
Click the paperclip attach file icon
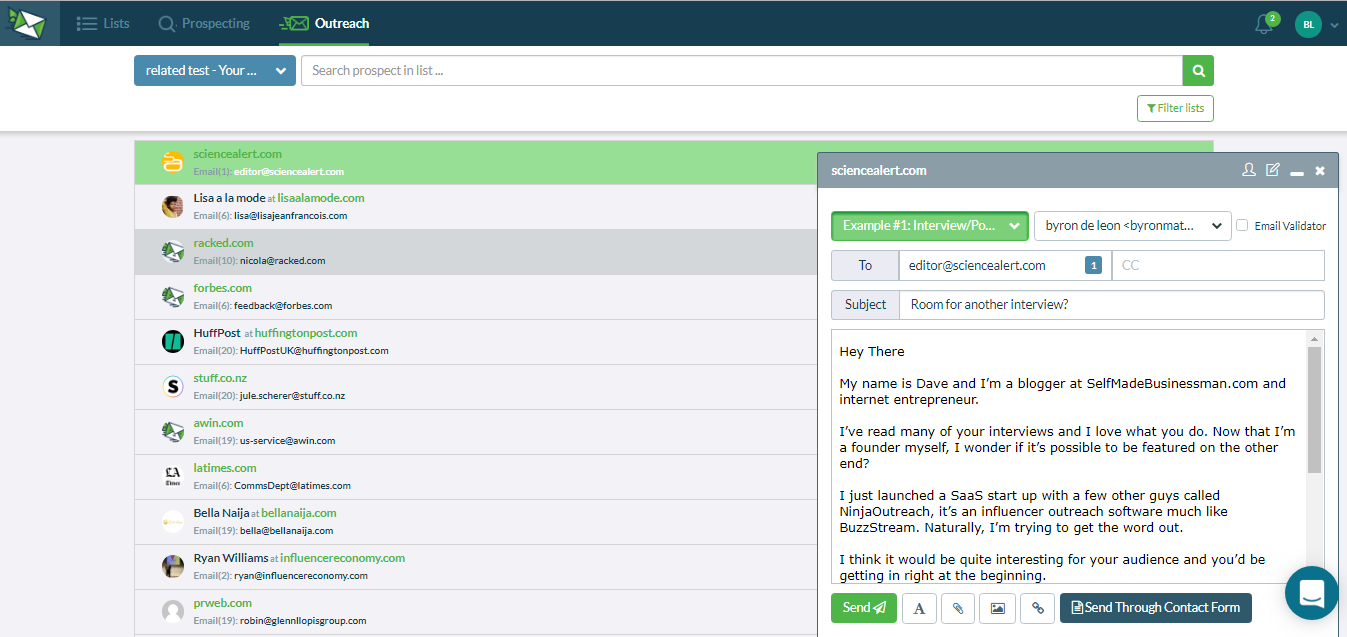pyautogui.click(x=958, y=607)
